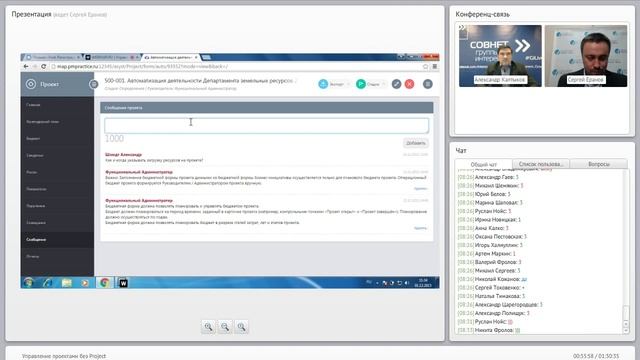Click the blue Экспорт circle icon
The width and height of the screenshot is (640, 360).
[323, 84]
